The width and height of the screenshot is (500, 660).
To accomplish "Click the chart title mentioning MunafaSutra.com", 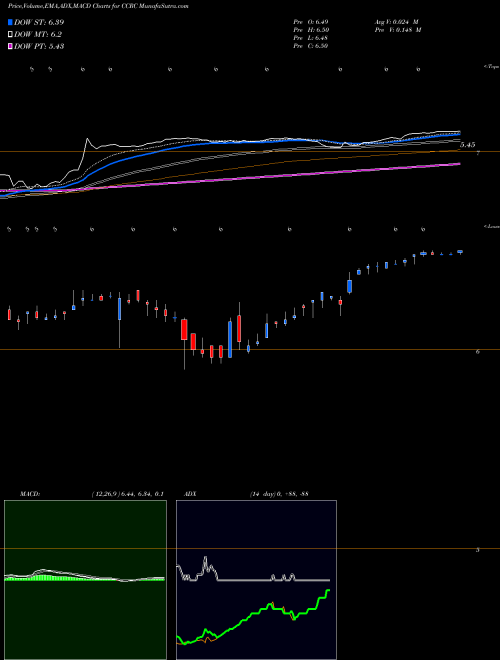I will coord(98,6).
